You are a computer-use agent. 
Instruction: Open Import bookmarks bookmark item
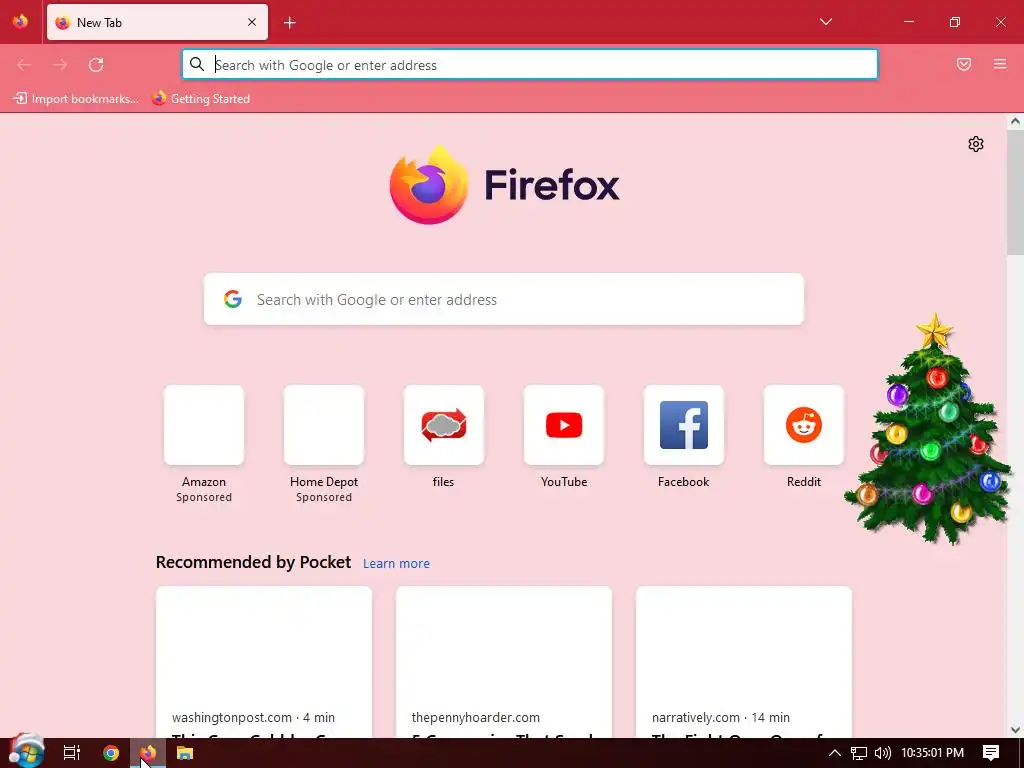click(x=76, y=99)
